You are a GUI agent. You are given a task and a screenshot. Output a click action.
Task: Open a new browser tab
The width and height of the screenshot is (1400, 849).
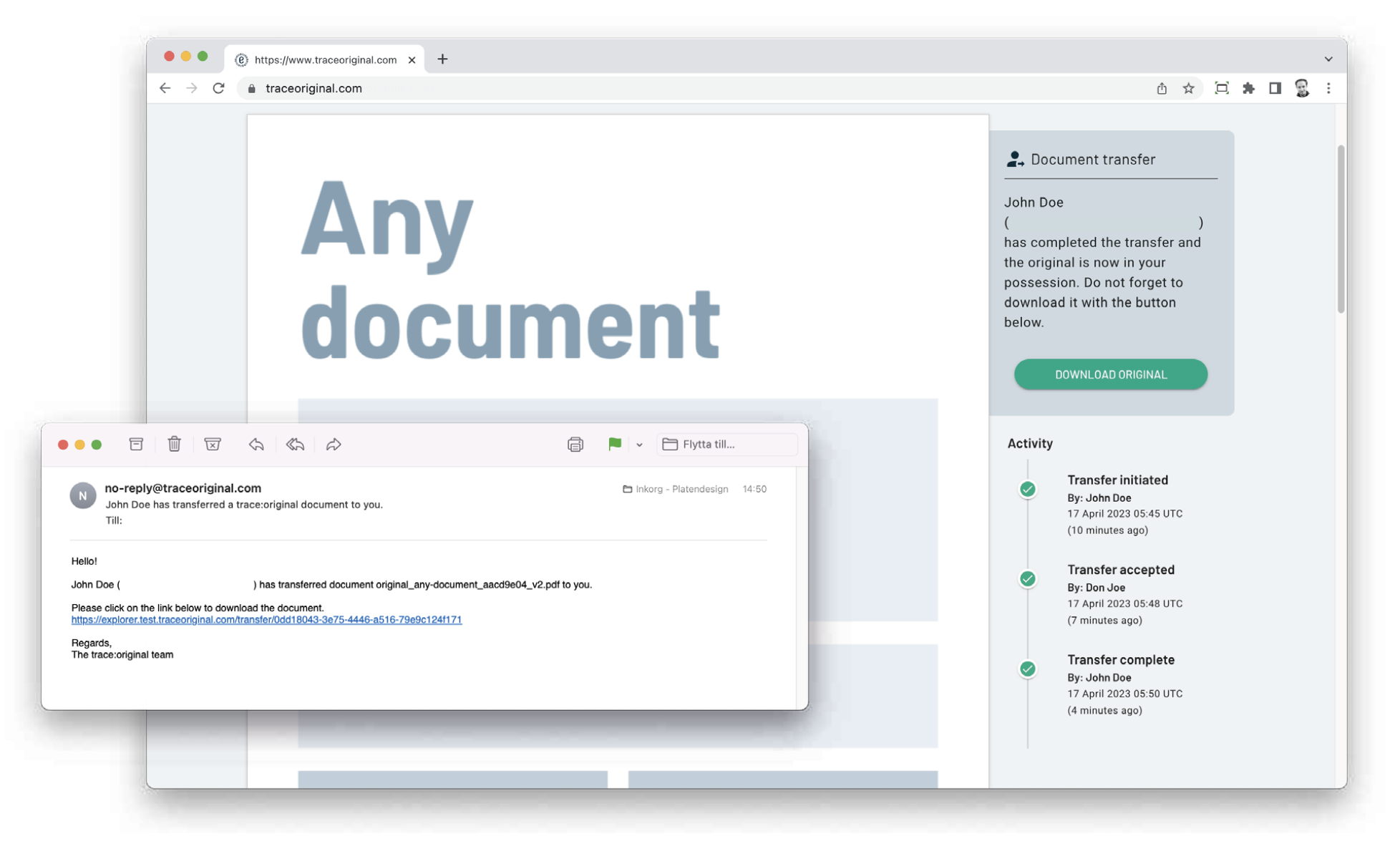coord(442,59)
